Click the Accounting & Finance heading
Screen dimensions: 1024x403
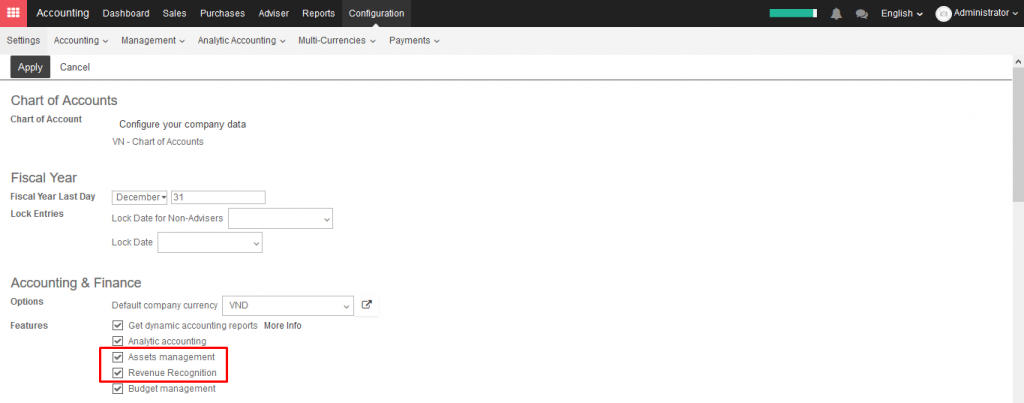pyautogui.click(x=76, y=283)
